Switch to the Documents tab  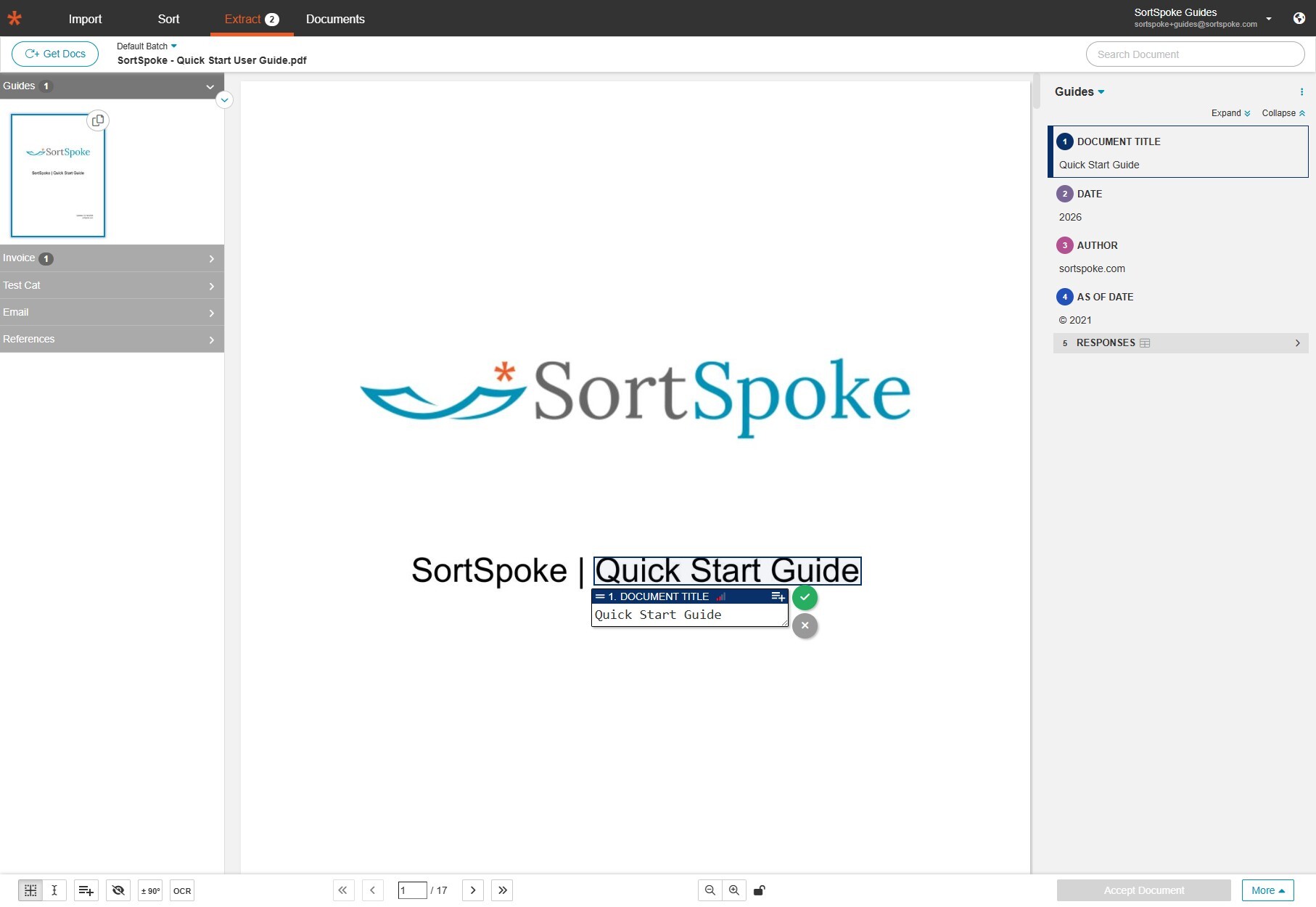334,19
